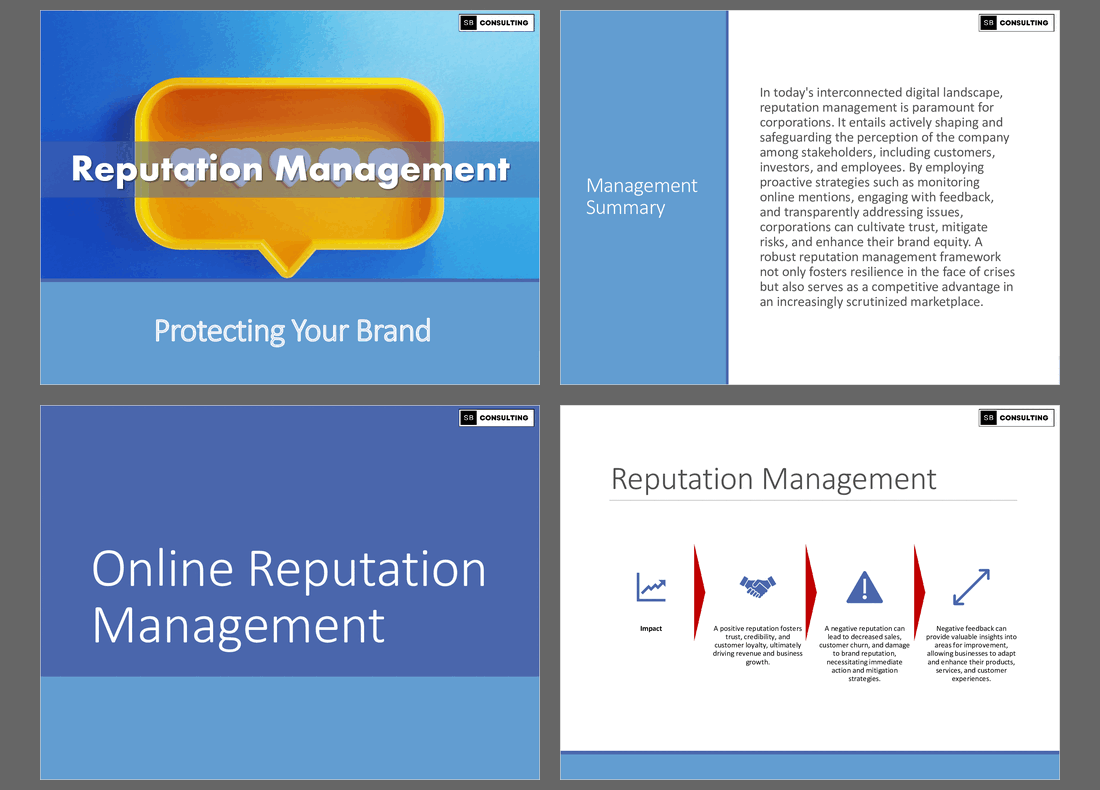Image resolution: width=1100 pixels, height=790 pixels.
Task: Click the bold 'Impact' label text
Action: [651, 628]
